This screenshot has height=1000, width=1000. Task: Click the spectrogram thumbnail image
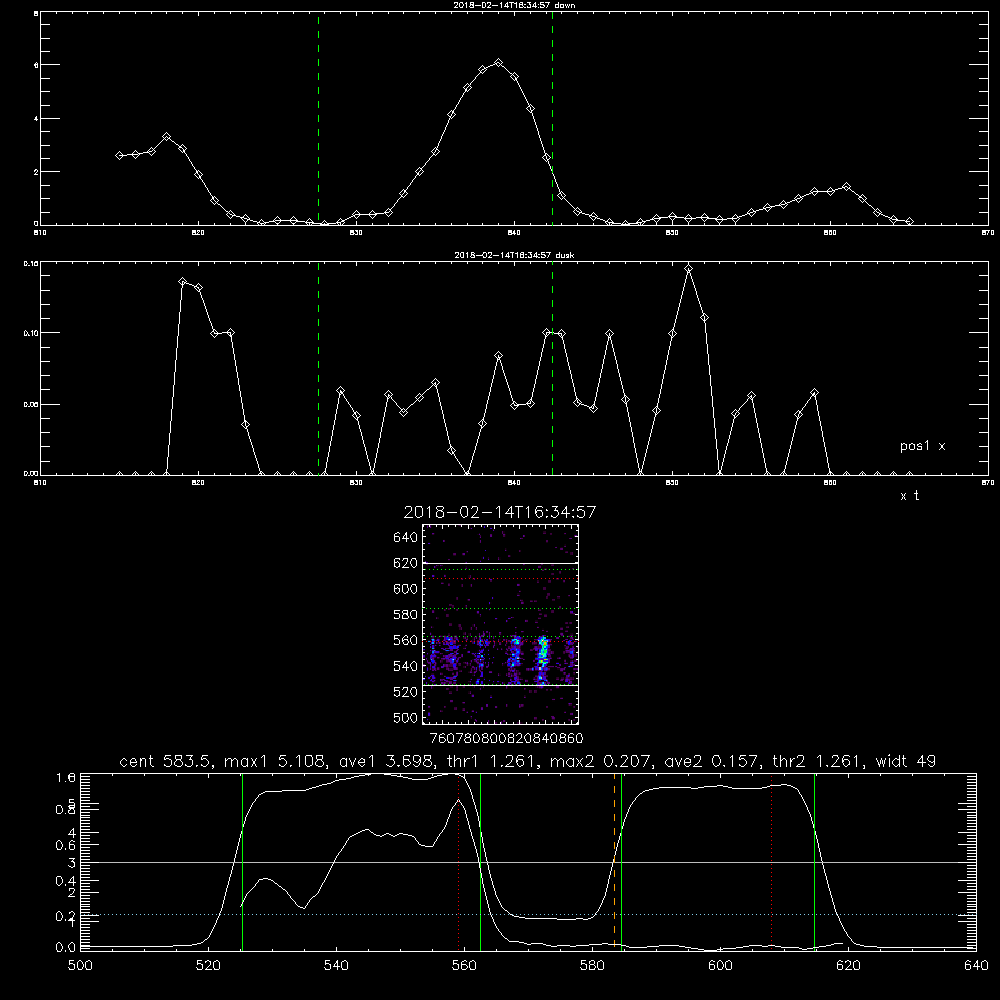coord(500,624)
